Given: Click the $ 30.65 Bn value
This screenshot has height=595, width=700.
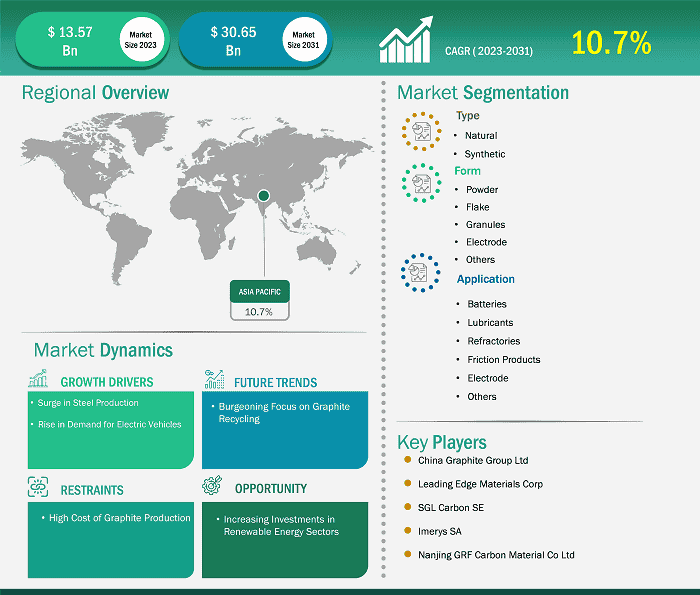Looking at the screenshot, I should click(x=233, y=41).
